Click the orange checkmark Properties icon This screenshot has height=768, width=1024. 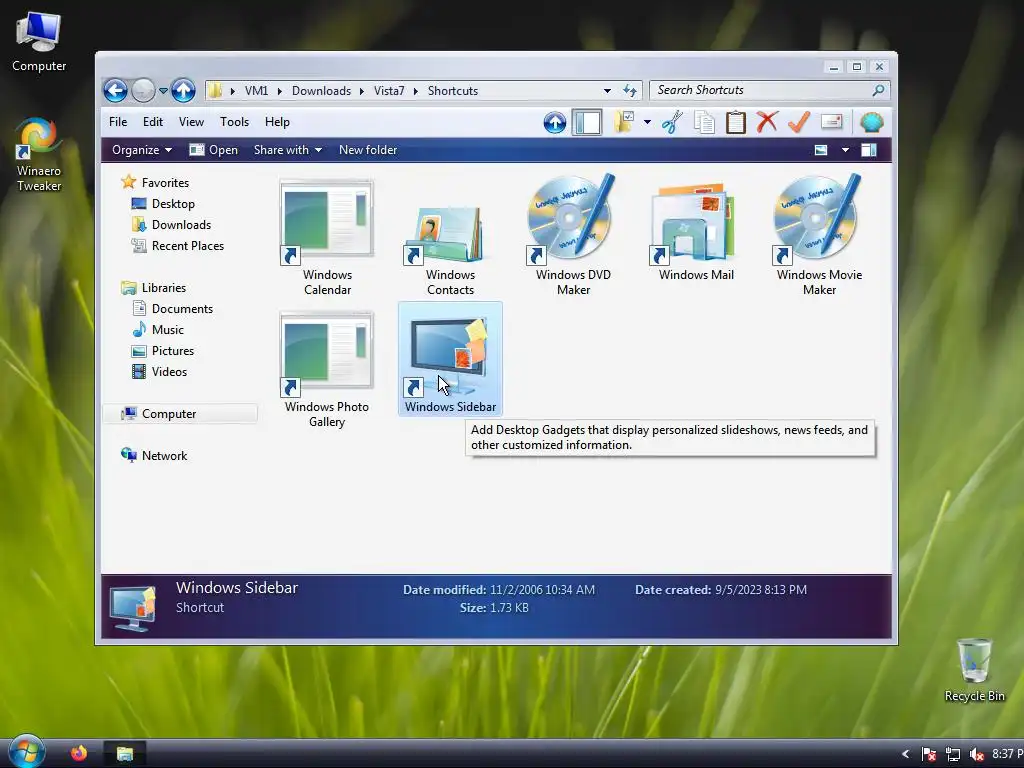pos(799,122)
